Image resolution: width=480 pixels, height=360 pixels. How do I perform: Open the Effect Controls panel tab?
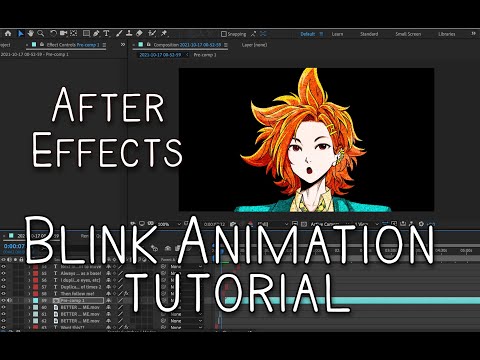pyautogui.click(x=73, y=45)
